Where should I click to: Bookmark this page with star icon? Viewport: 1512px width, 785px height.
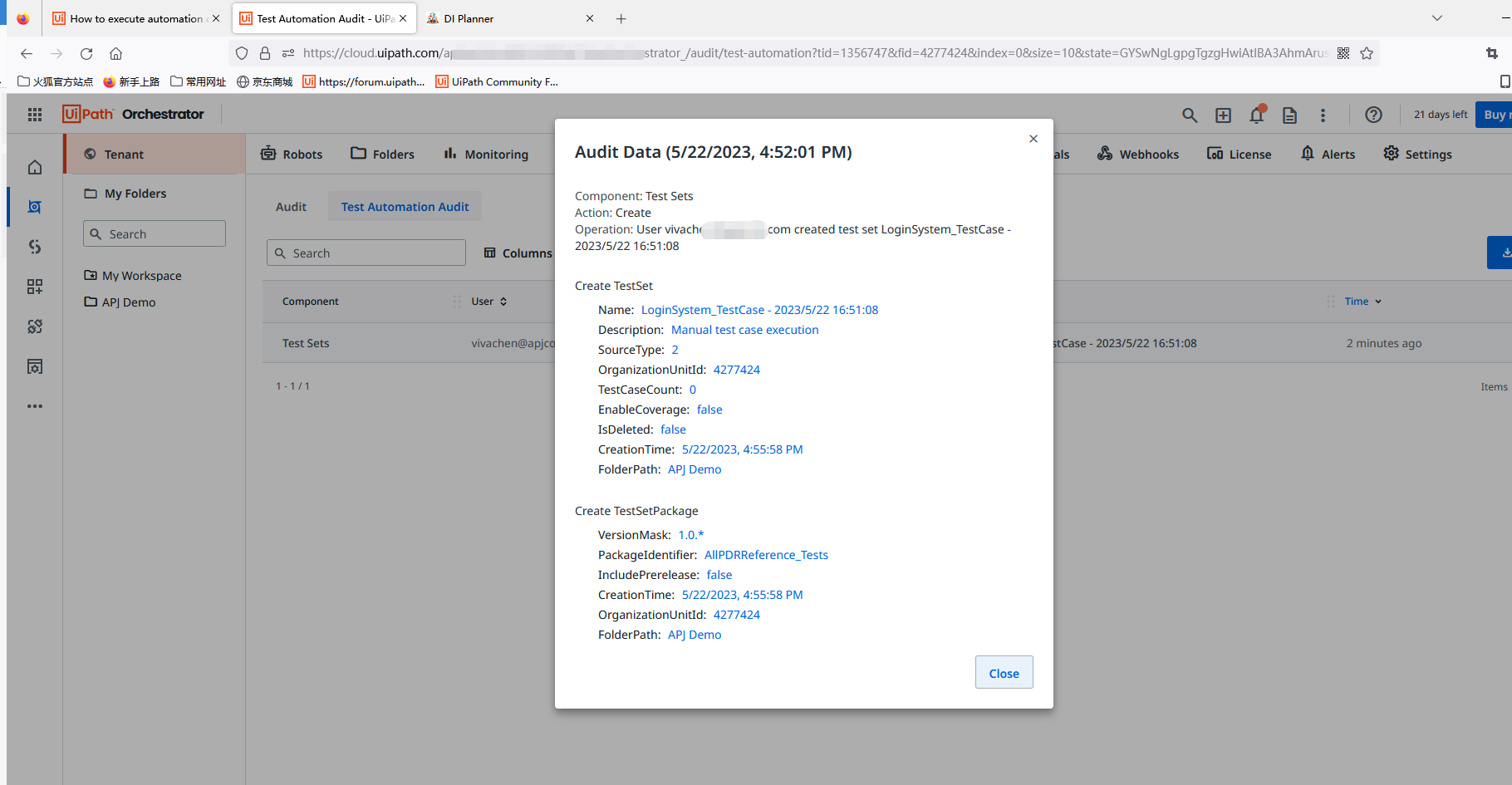coord(1367,53)
